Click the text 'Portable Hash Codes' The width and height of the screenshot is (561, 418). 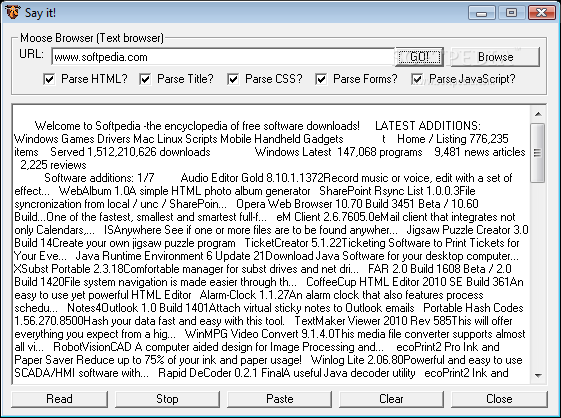click(473, 308)
